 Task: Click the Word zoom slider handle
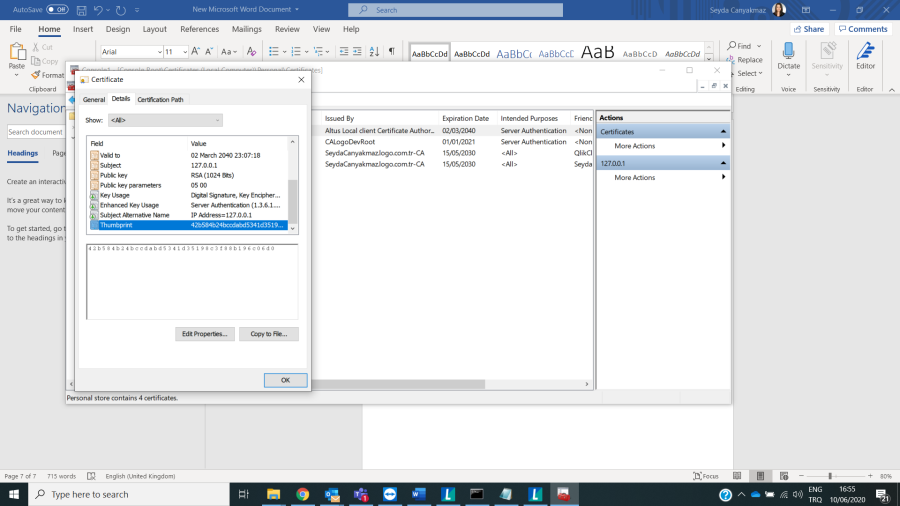830,476
